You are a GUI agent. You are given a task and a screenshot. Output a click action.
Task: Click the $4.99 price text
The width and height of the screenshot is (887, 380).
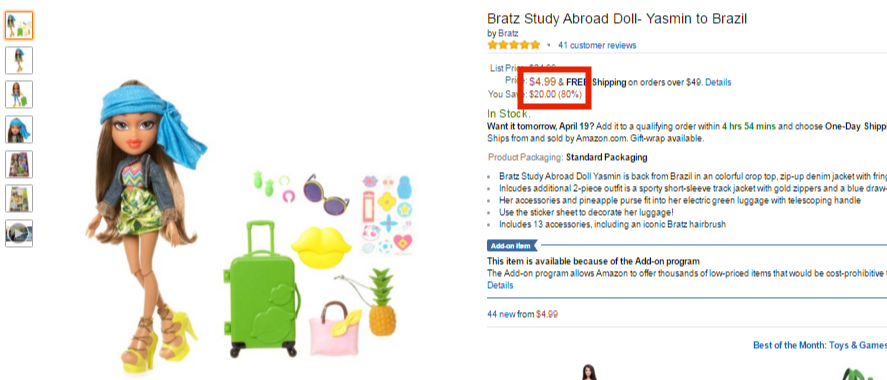[542, 82]
